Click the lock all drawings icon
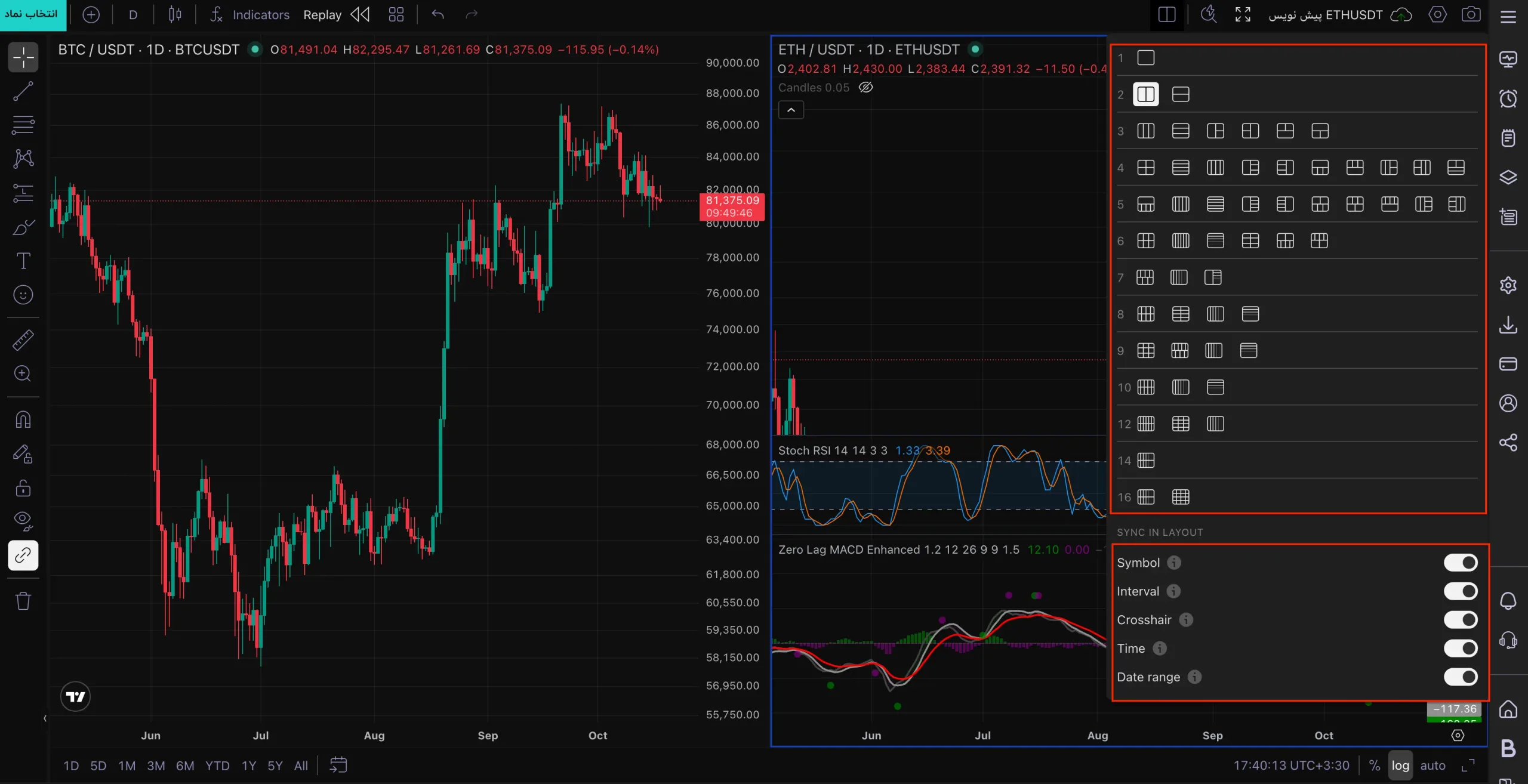The width and height of the screenshot is (1528, 784). [x=23, y=488]
